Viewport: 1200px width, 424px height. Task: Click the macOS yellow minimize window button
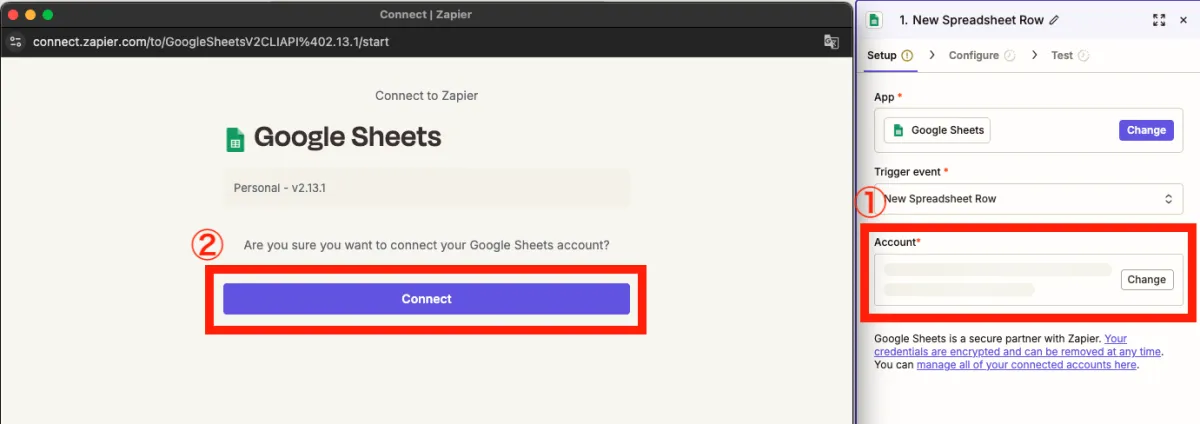coord(31,14)
